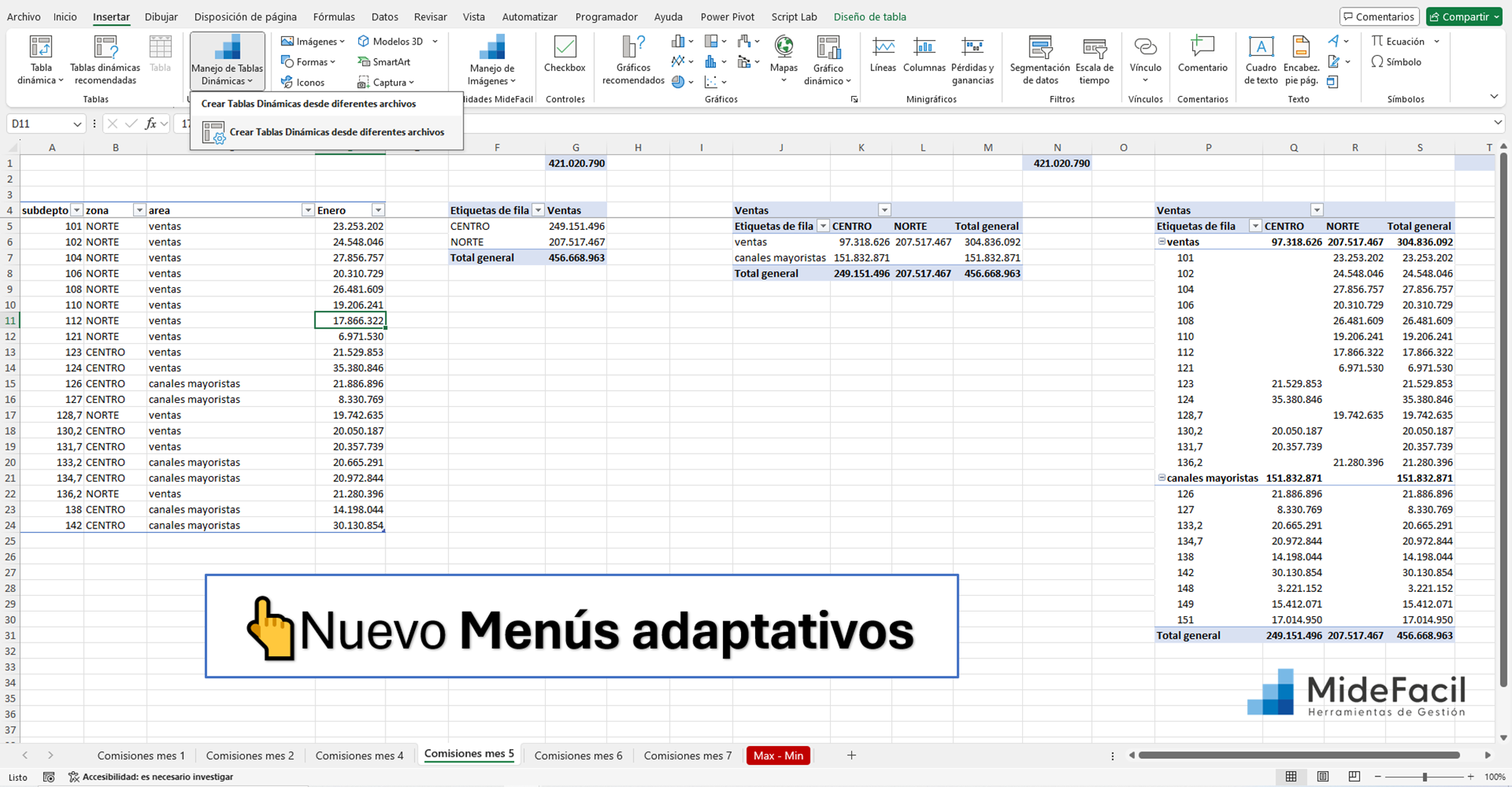The image size is (1512, 787).
Task: Switch to the Fórmulas ribbon tab
Action: pos(334,17)
